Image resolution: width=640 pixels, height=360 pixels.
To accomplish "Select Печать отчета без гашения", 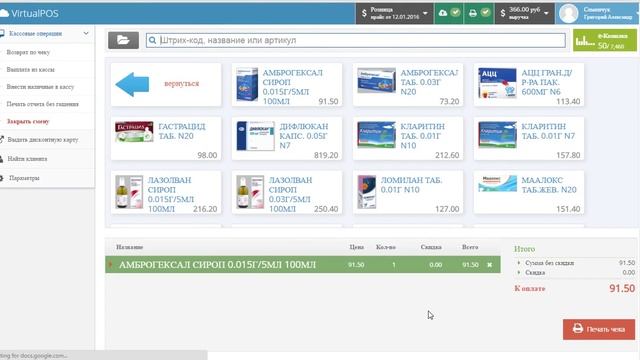I will (x=42, y=104).
